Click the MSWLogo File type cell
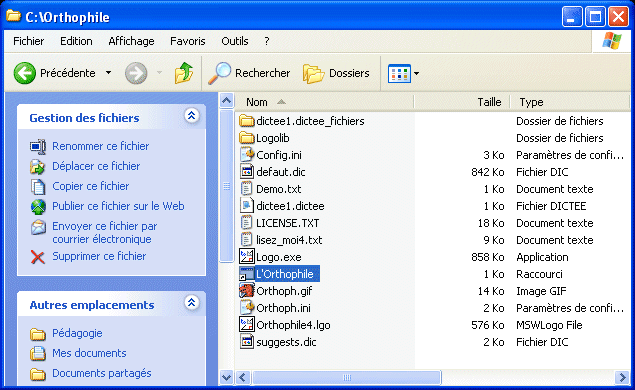The image size is (635, 390). tap(549, 325)
